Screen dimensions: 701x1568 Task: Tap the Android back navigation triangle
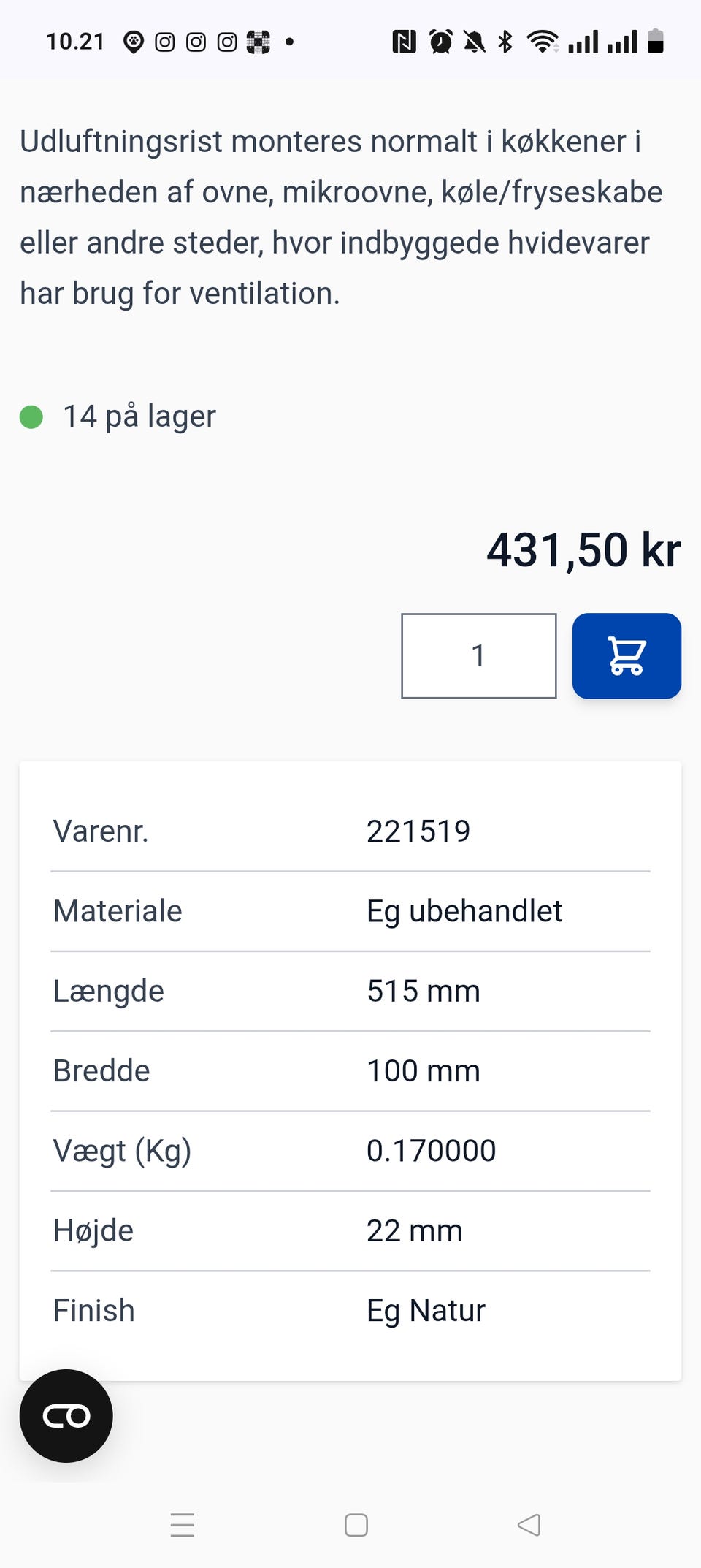point(529,1525)
